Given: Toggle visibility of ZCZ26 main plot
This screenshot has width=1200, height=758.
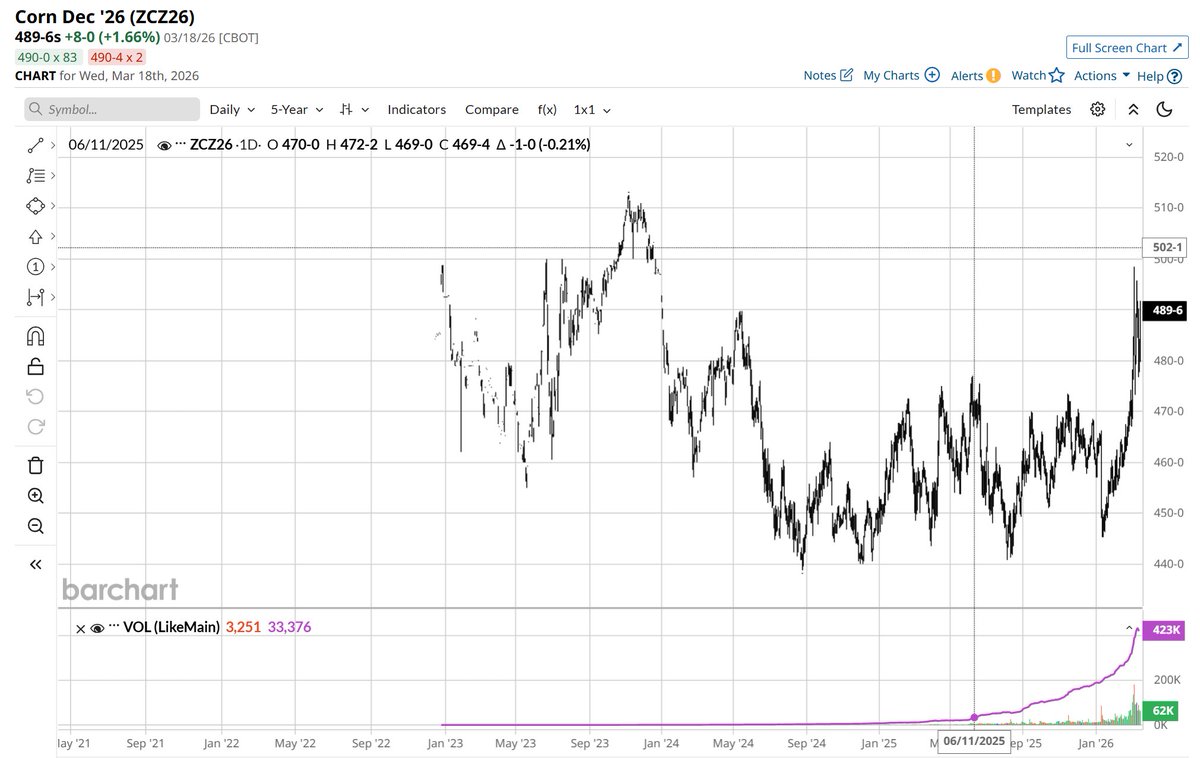Looking at the screenshot, I should coord(164,145).
